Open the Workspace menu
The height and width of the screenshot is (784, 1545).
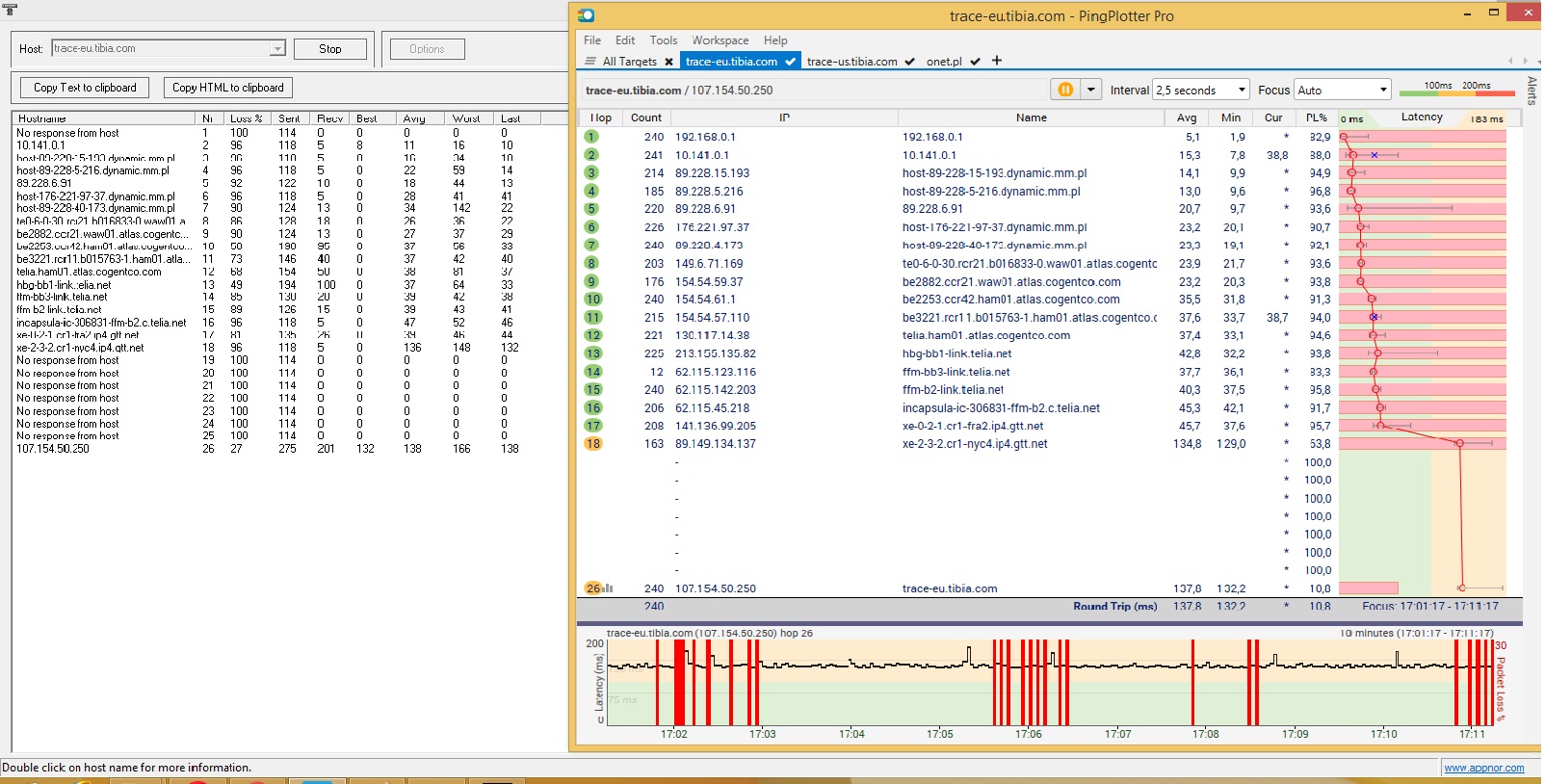[x=720, y=40]
